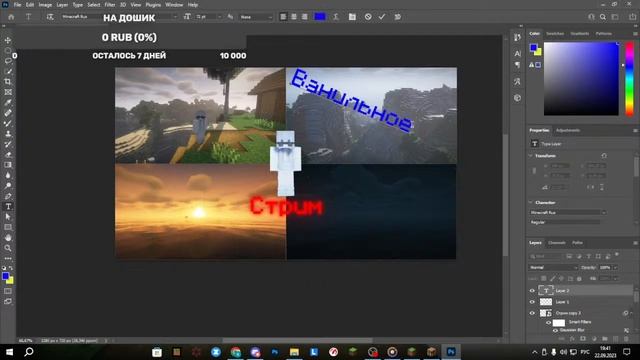Select the Clone Stamp tool
The width and height of the screenshot is (640, 360).
[x=8, y=133]
